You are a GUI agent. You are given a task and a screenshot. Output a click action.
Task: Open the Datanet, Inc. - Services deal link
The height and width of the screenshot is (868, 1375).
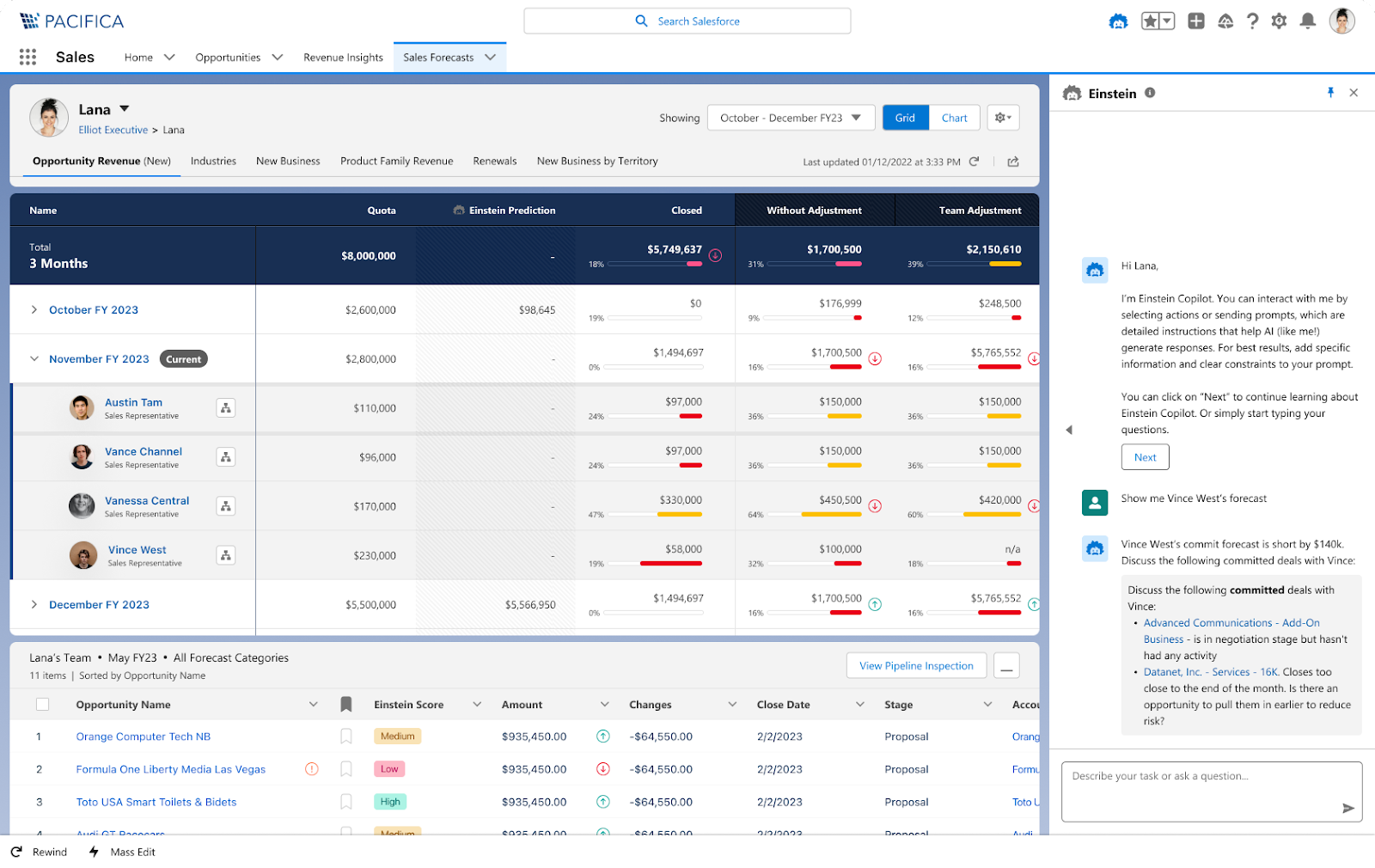coord(1211,672)
